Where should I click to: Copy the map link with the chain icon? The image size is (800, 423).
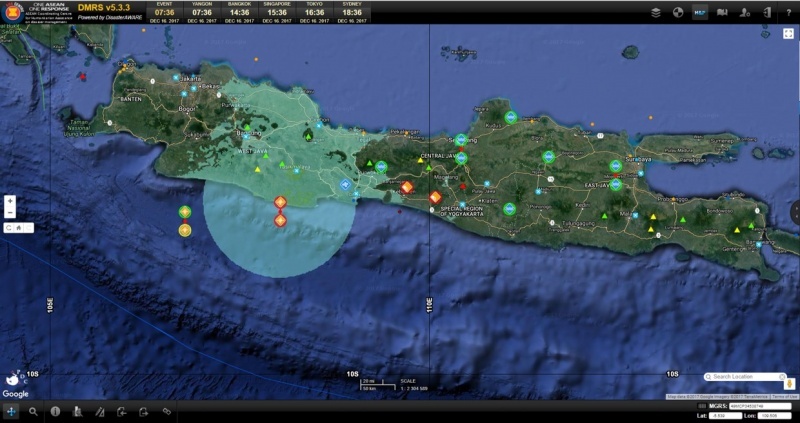coord(166,411)
